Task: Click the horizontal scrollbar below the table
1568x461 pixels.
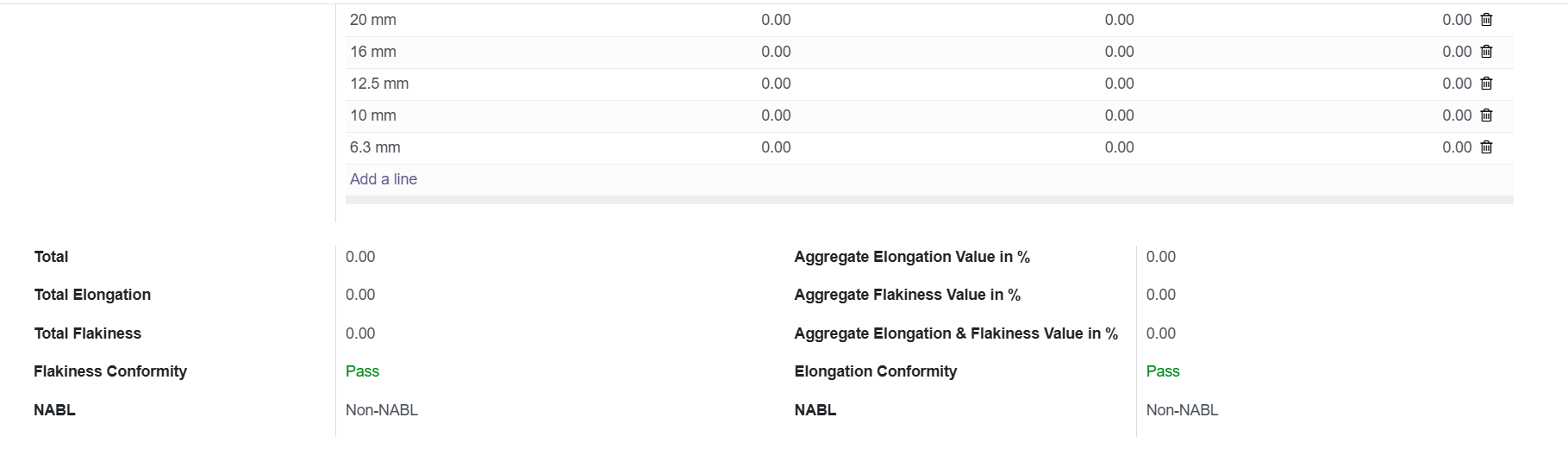Action: pyautogui.click(x=929, y=200)
